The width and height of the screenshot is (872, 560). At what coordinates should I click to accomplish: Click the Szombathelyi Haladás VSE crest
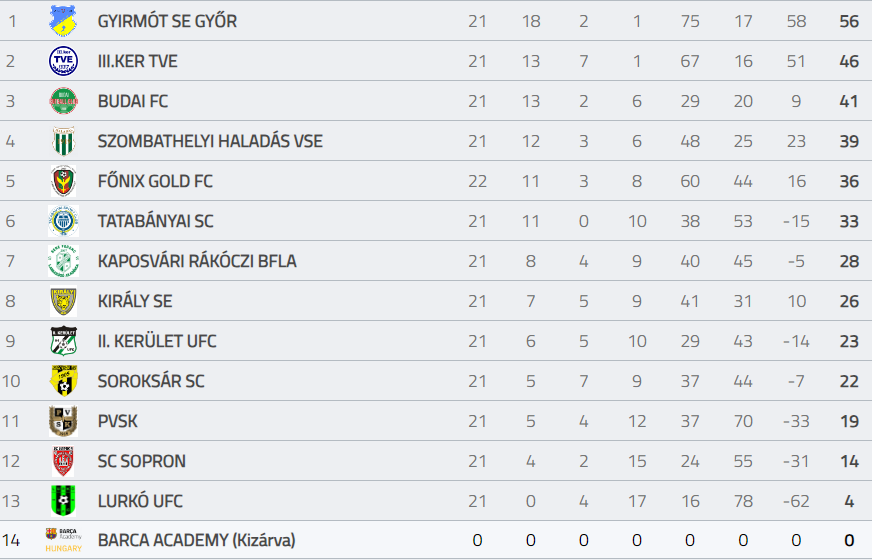63,141
